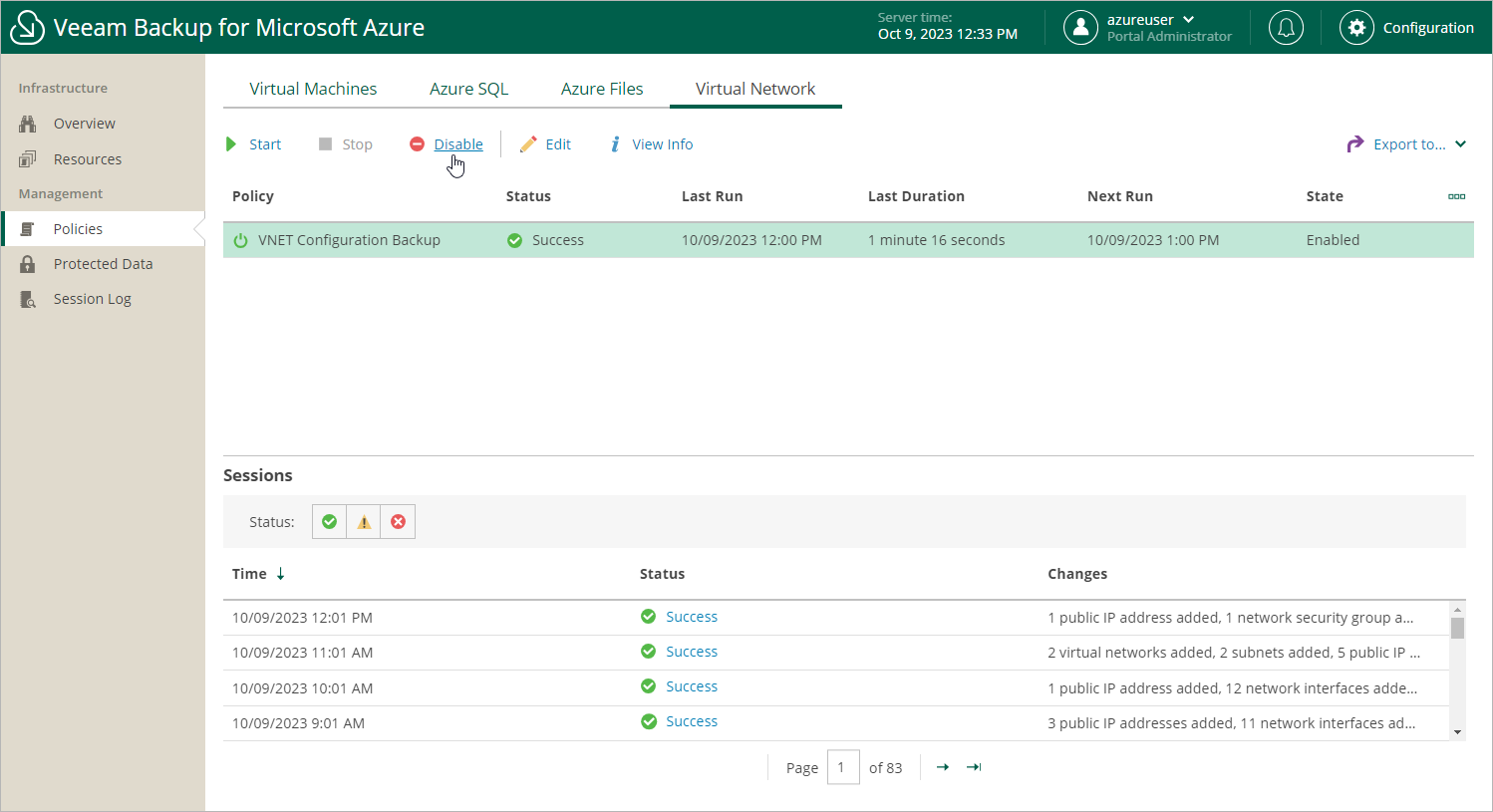Open Success link for 12:01 PM session
Image resolution: width=1493 pixels, height=812 pixels.
(x=692, y=617)
